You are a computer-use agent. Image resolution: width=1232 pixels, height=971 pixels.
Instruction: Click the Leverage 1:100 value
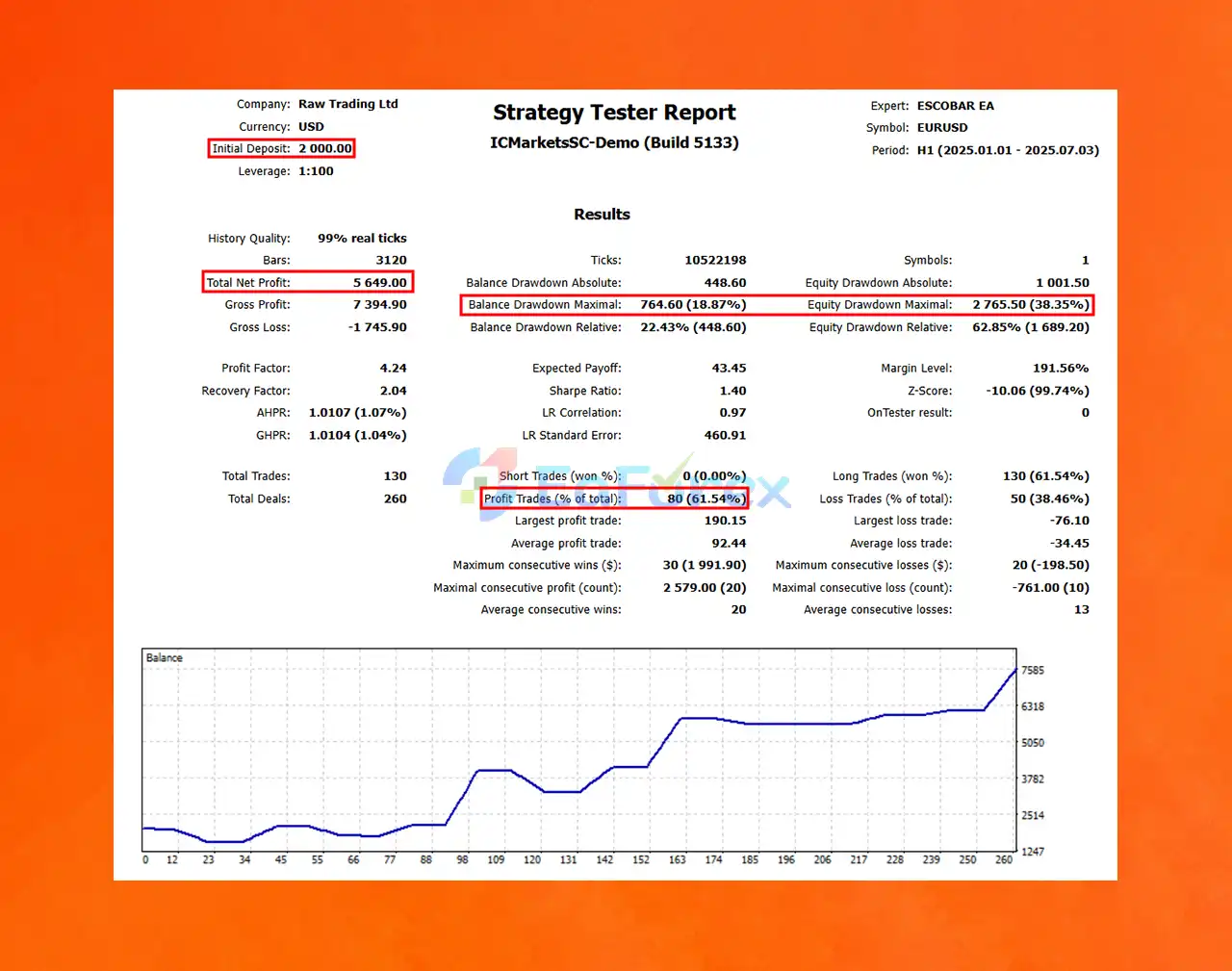(x=316, y=171)
